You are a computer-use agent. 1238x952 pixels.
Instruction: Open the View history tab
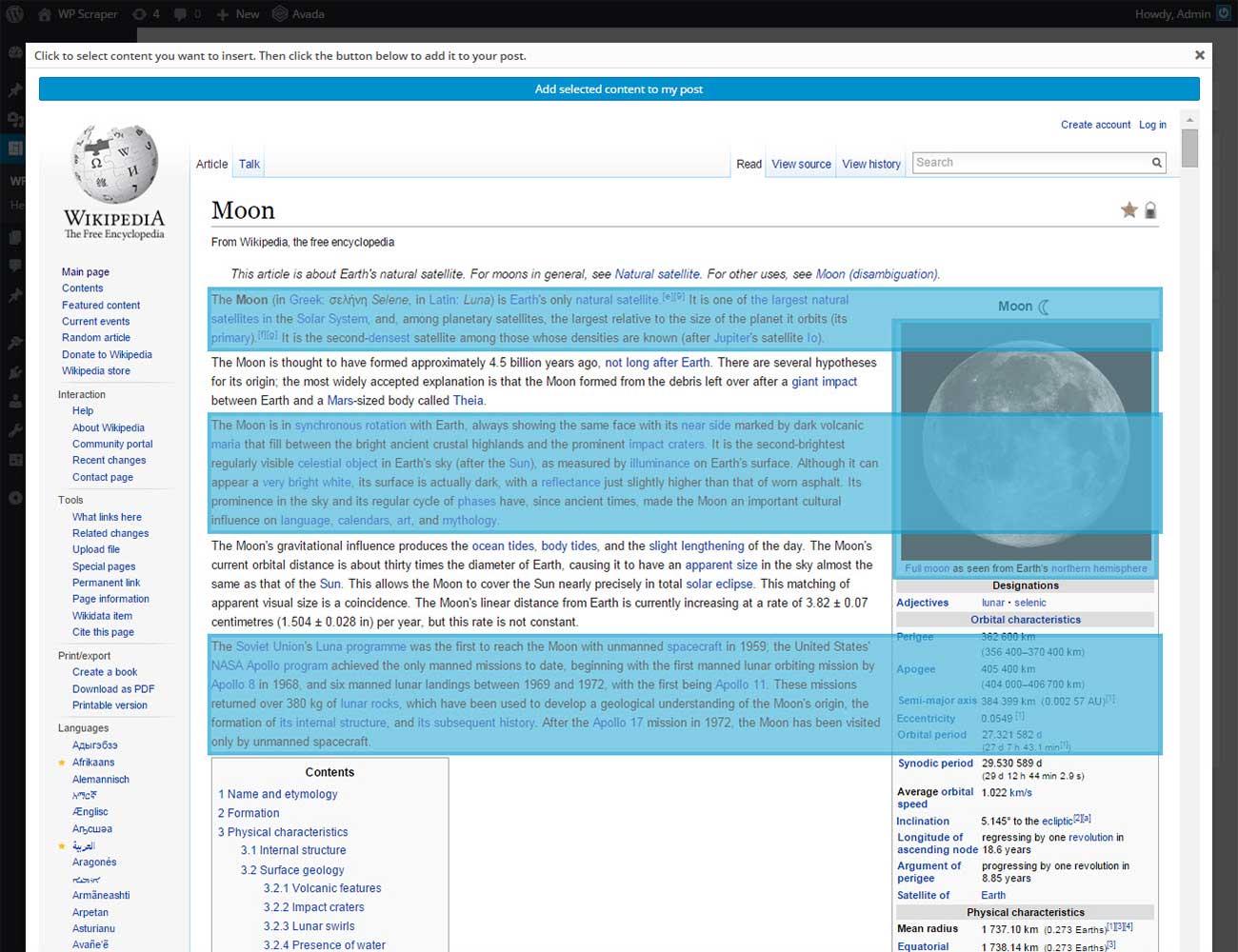coord(871,164)
